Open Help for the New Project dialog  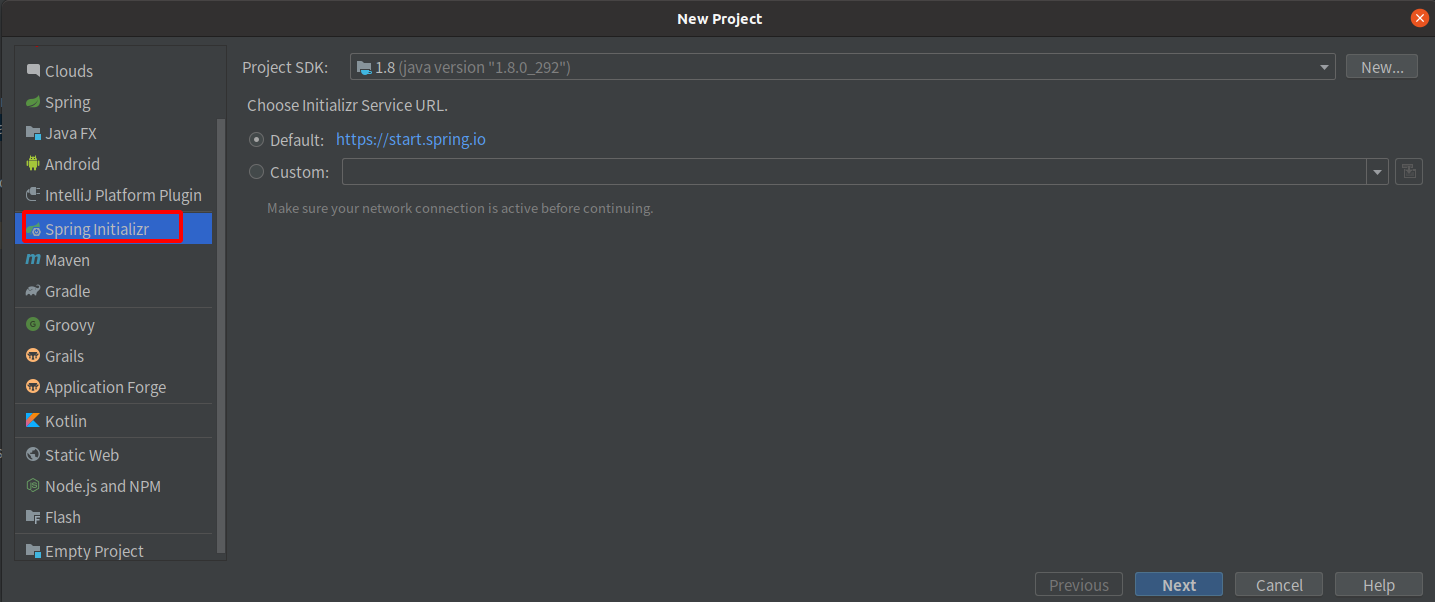point(1379,585)
